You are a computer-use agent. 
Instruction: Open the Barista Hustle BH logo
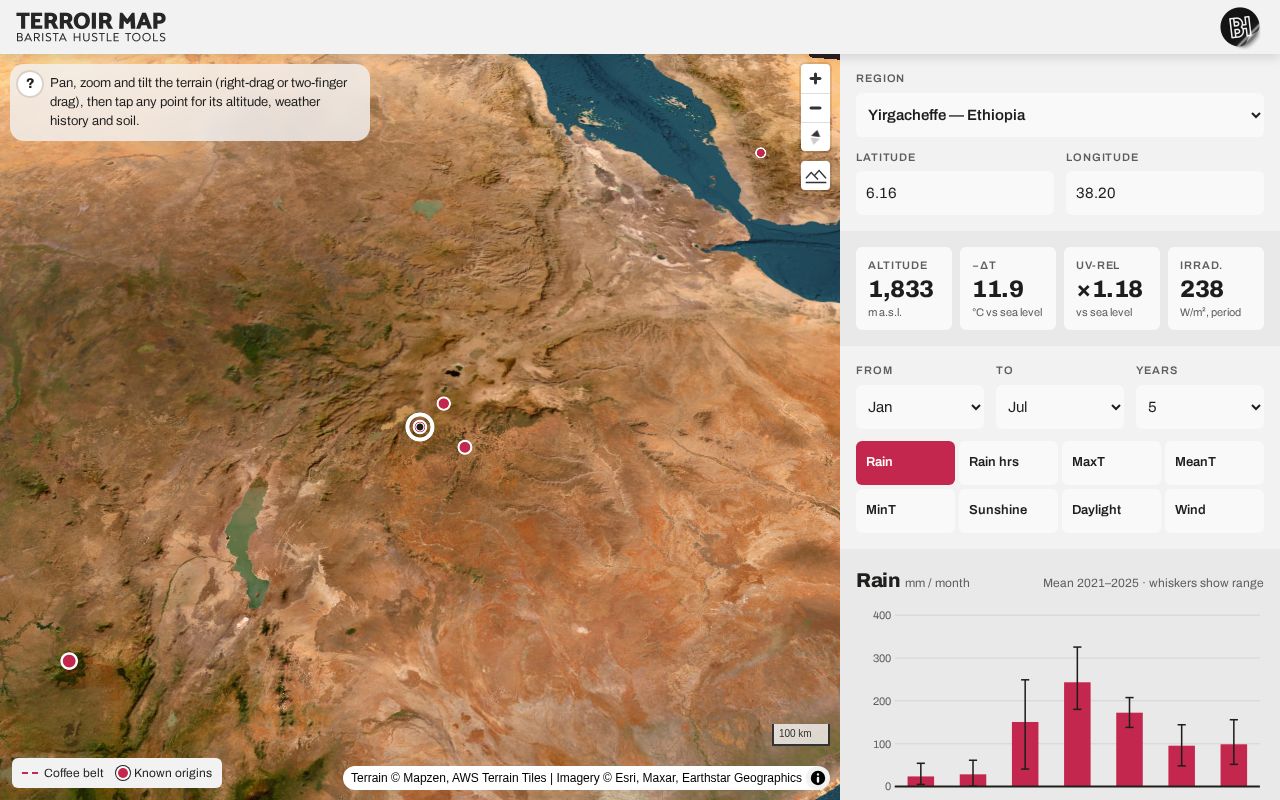(1240, 27)
